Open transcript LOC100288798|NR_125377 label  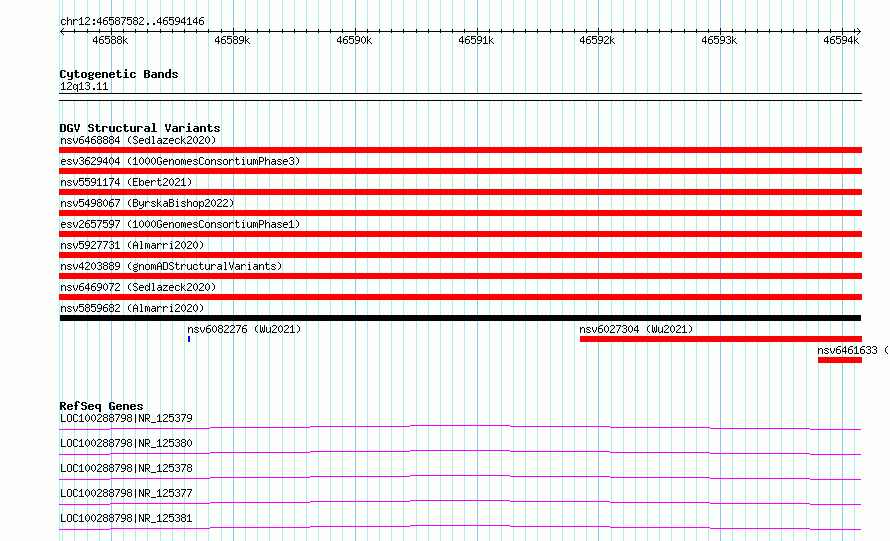pos(126,493)
